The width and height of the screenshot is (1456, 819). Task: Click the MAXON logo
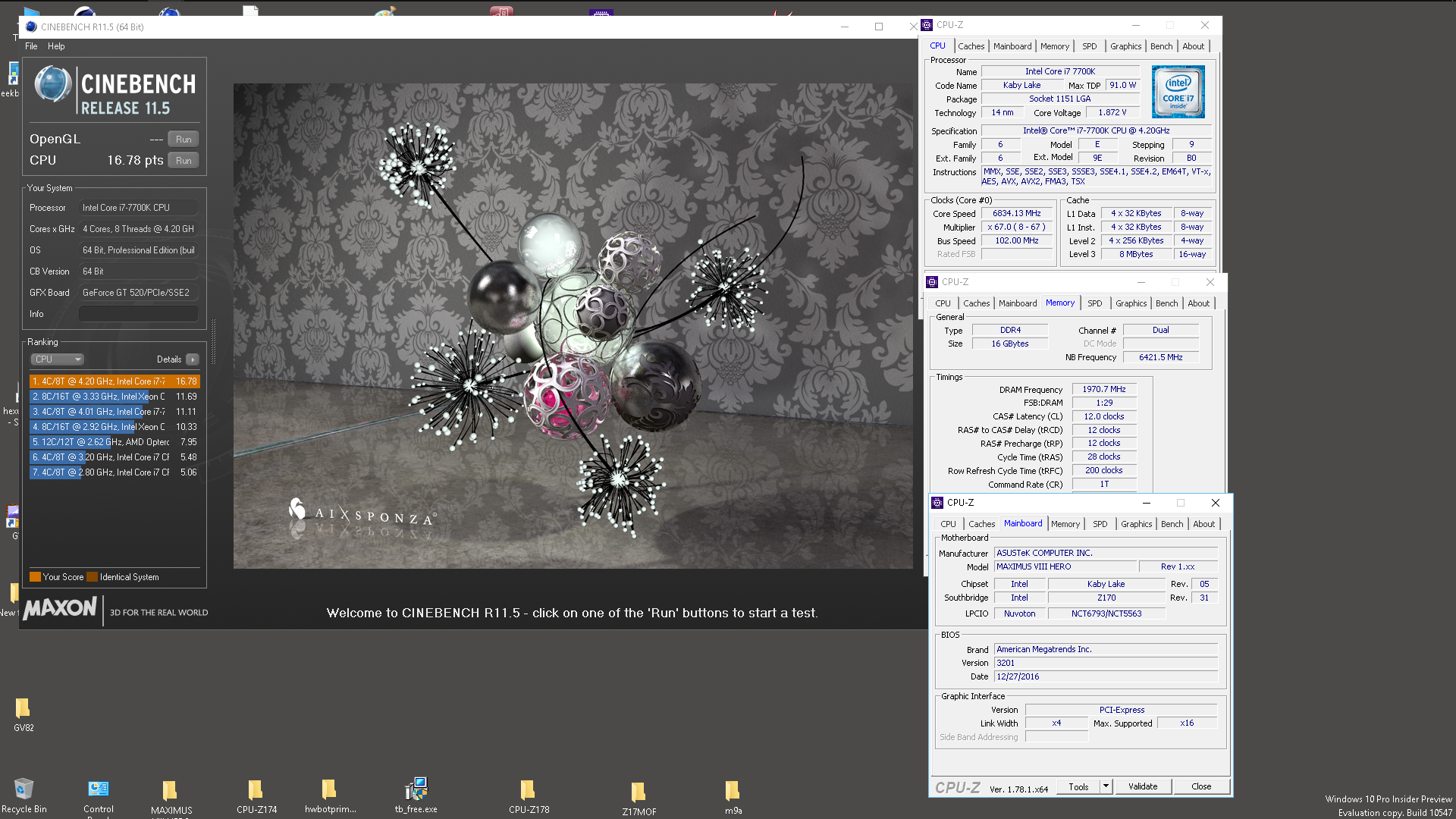(x=61, y=608)
